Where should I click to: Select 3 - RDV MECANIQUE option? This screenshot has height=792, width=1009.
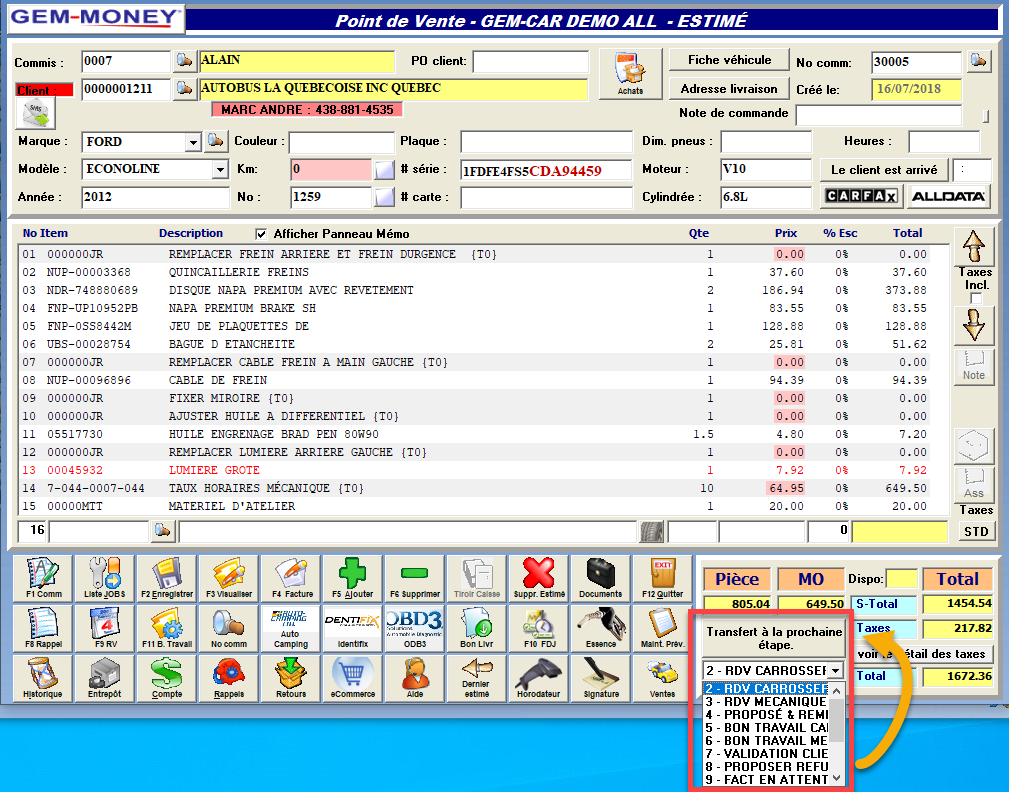pyautogui.click(x=766, y=702)
